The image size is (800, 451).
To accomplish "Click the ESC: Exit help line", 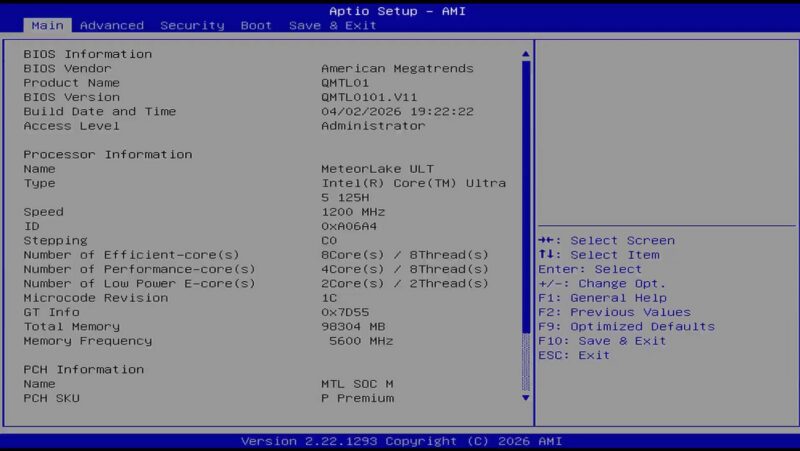I will [574, 355].
